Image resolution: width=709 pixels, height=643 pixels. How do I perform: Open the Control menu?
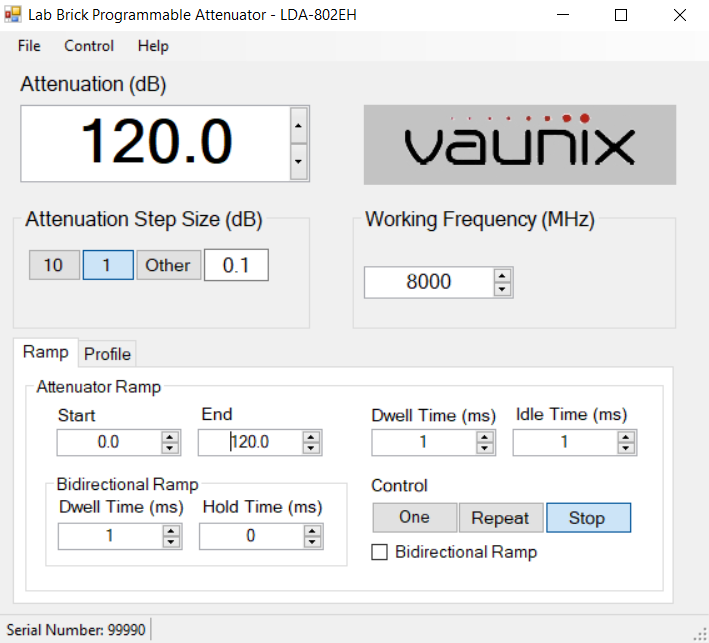click(x=89, y=46)
